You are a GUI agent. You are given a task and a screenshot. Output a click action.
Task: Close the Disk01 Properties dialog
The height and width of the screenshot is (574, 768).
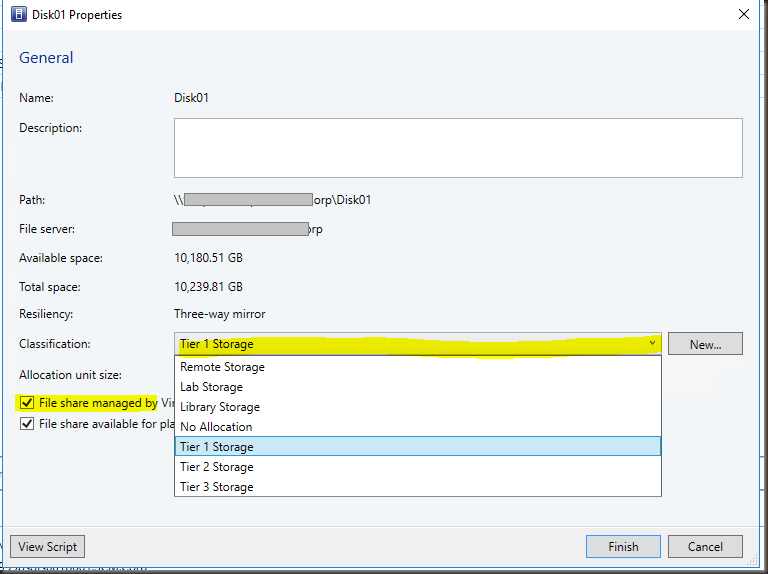coord(743,15)
